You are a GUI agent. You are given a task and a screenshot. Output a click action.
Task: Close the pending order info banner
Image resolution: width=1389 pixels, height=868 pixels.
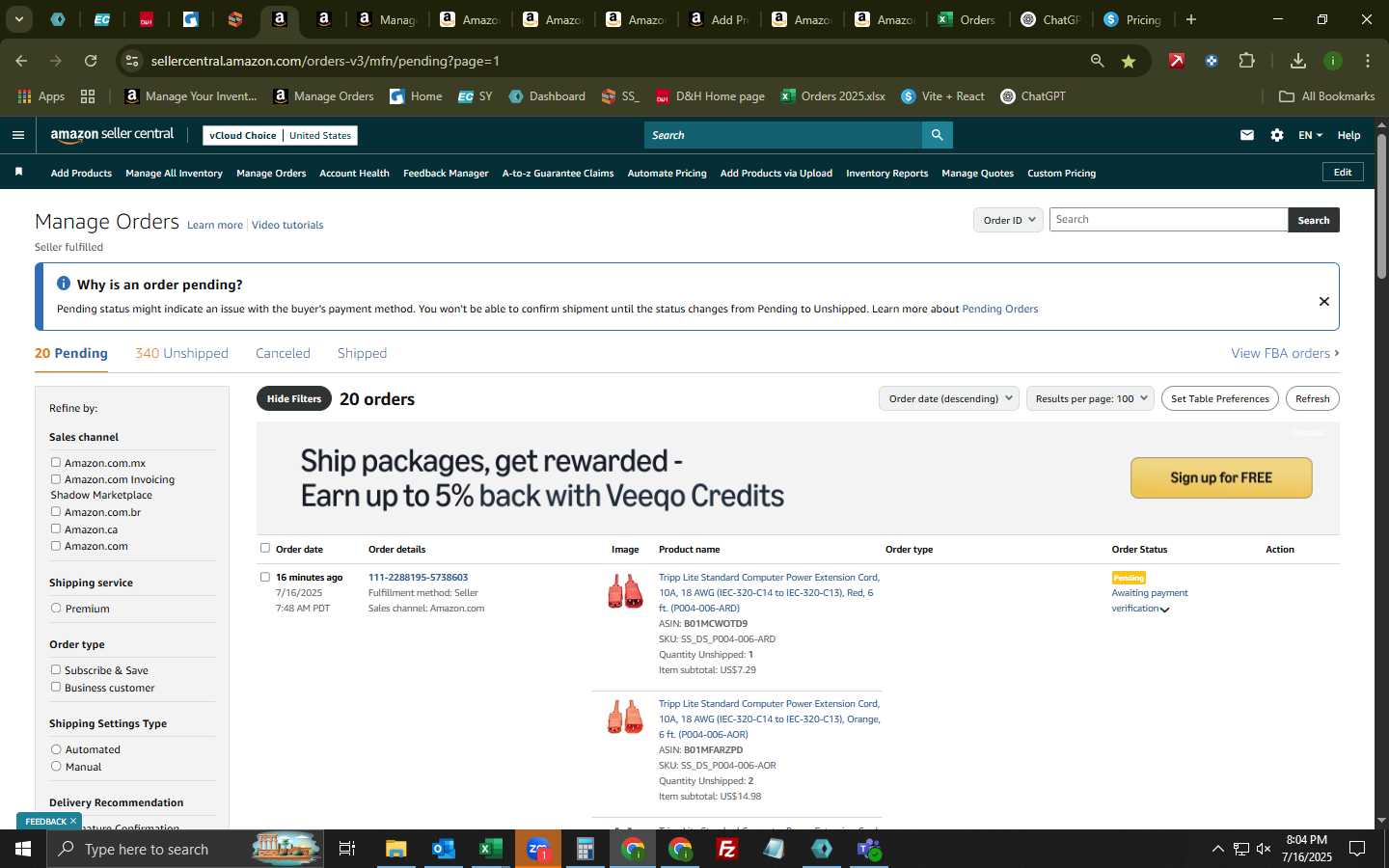(x=1324, y=301)
